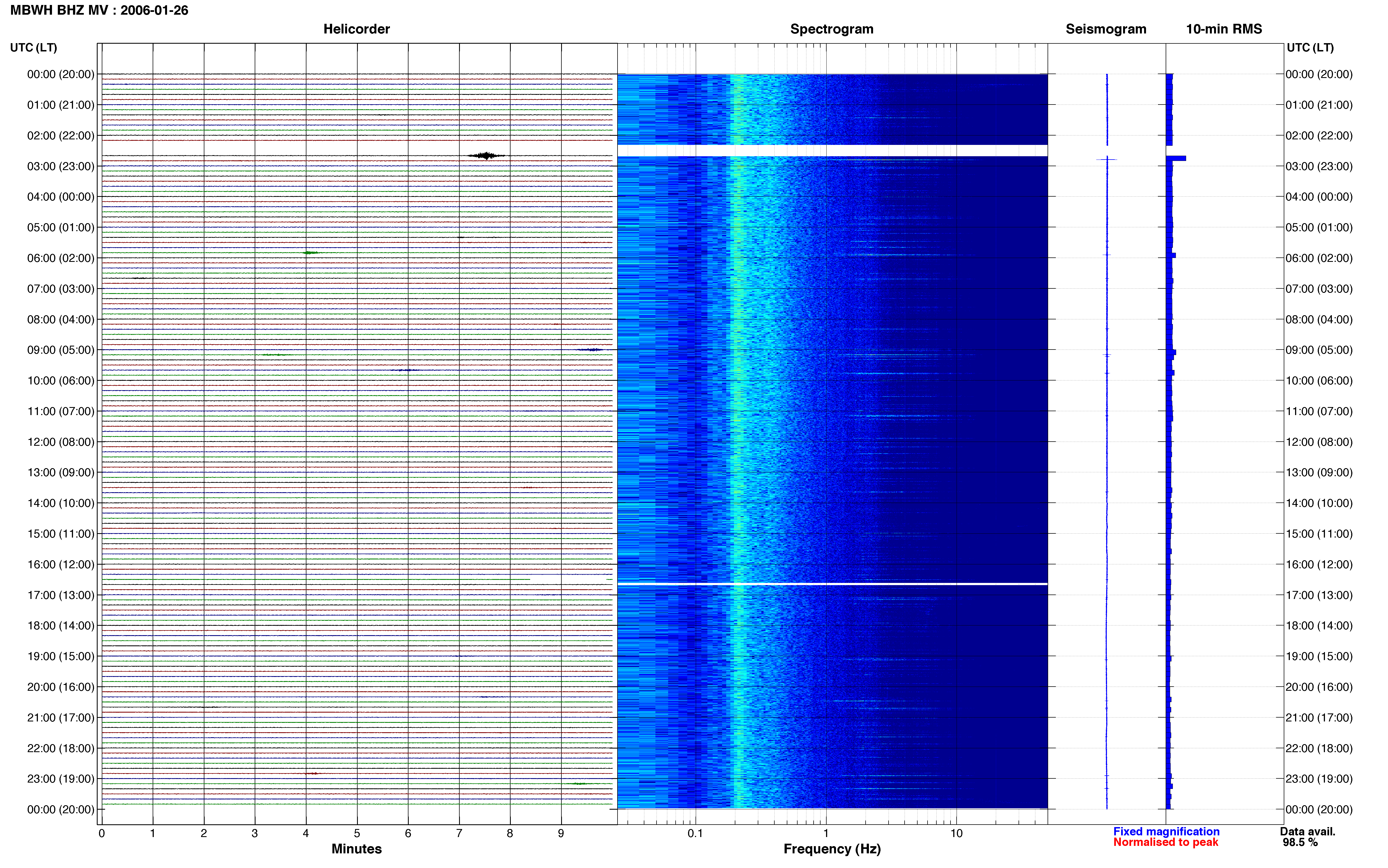Viewport: 1388px width, 868px height.
Task: Click the '0.1' frequency tick label
Action: click(695, 833)
